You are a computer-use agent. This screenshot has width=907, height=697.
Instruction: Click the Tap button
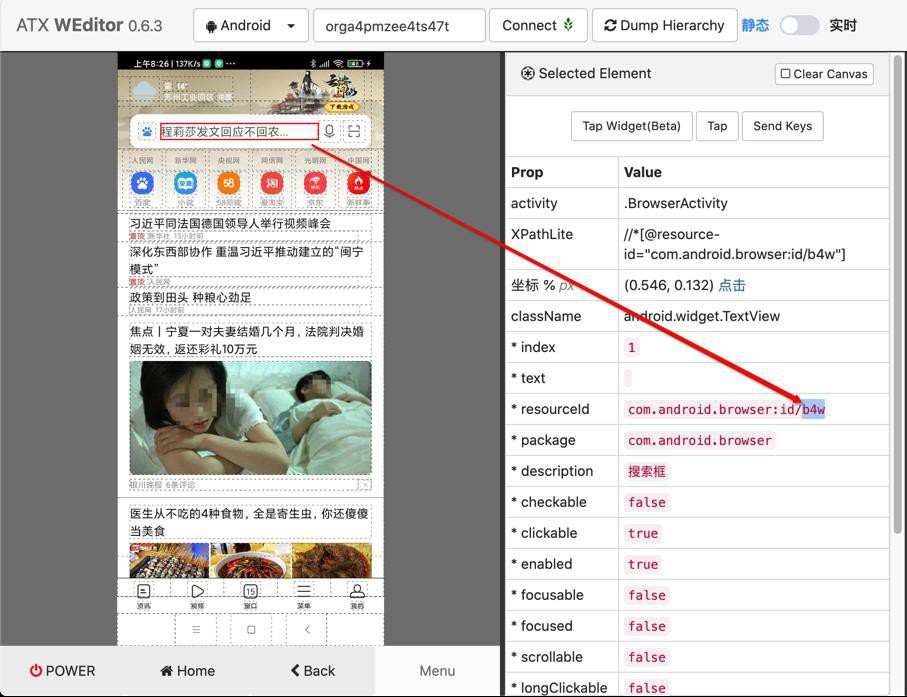coord(717,126)
